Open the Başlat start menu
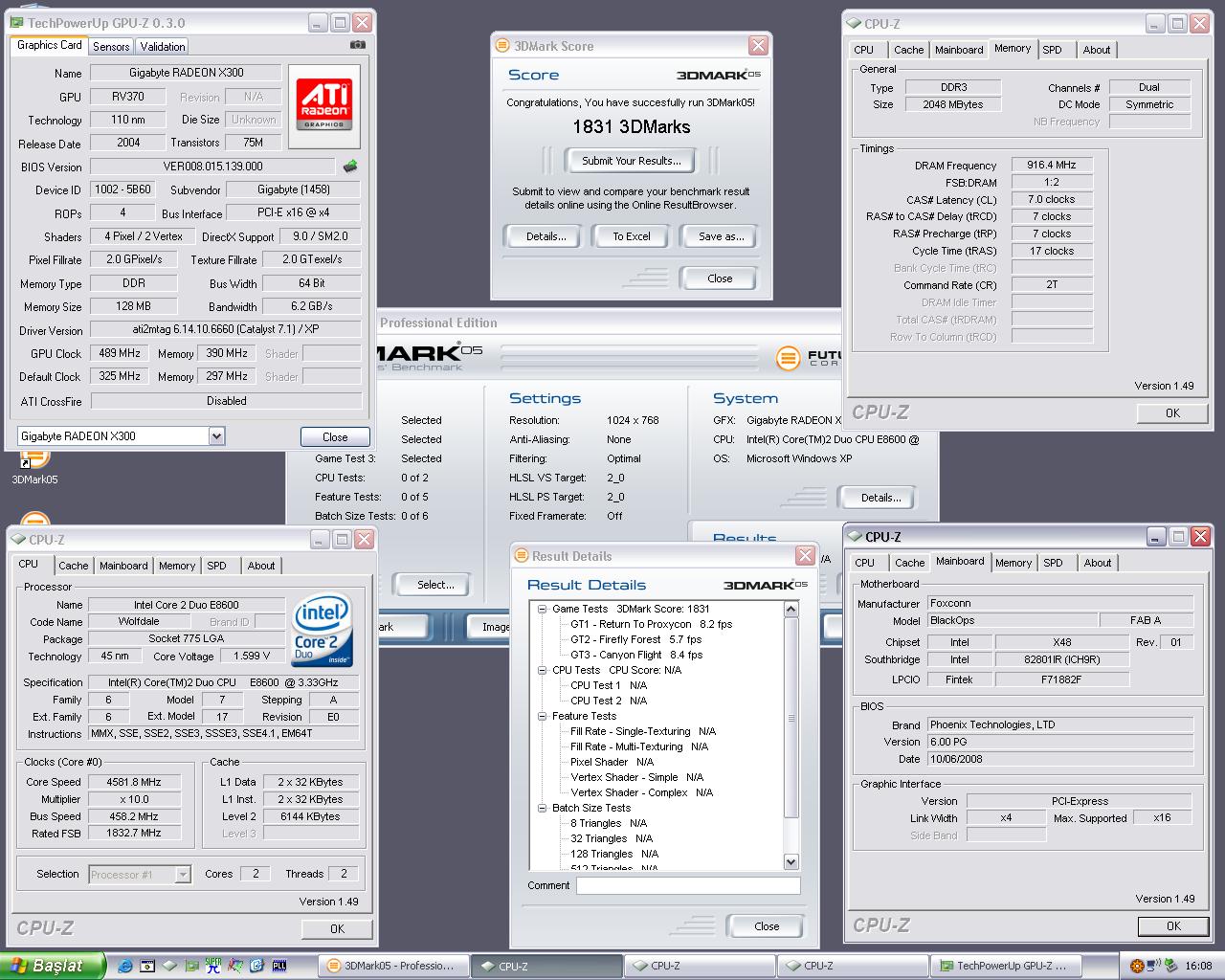Viewport: 1225px width, 980px height. (x=52, y=966)
